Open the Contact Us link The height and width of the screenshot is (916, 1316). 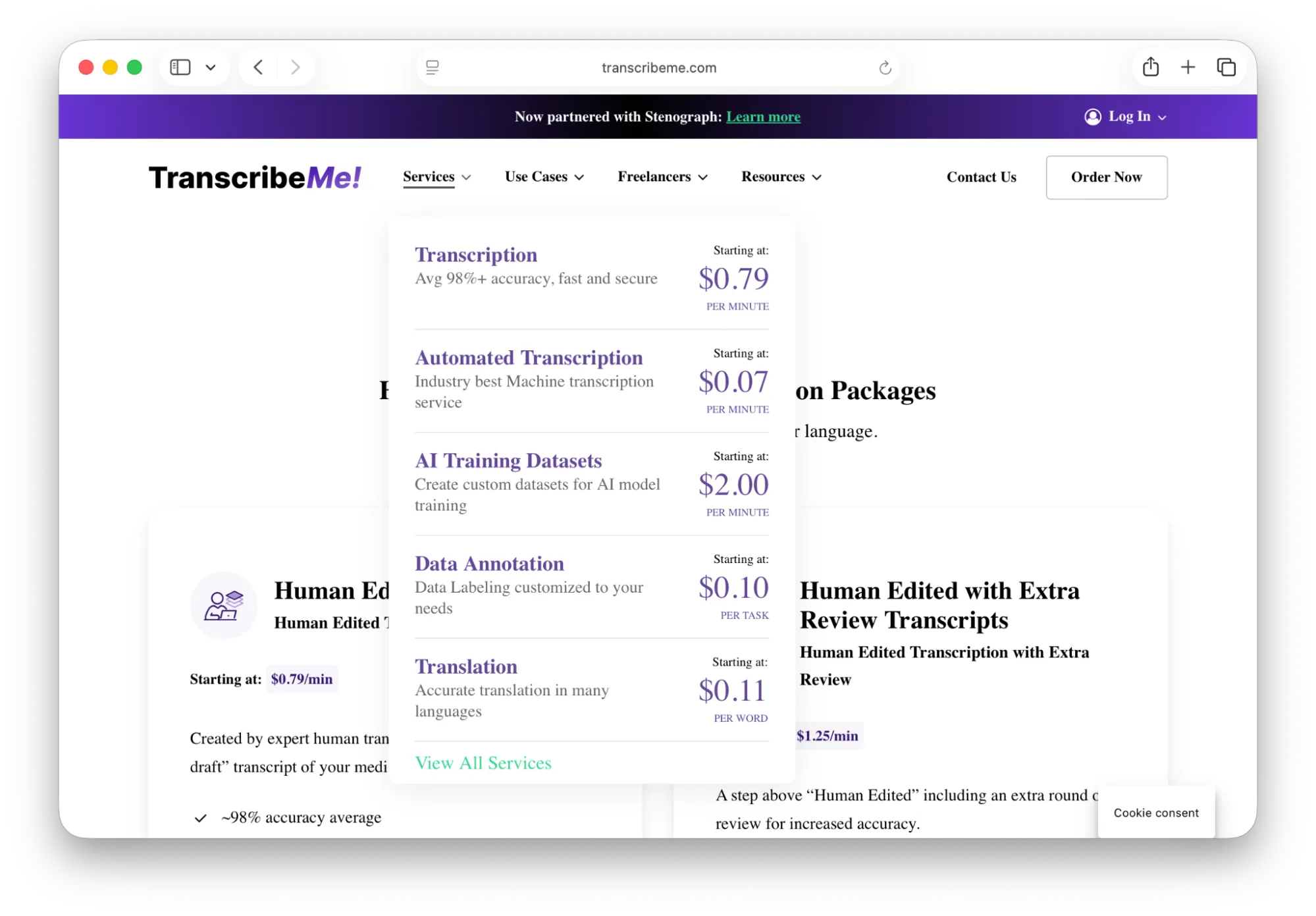pyautogui.click(x=981, y=176)
